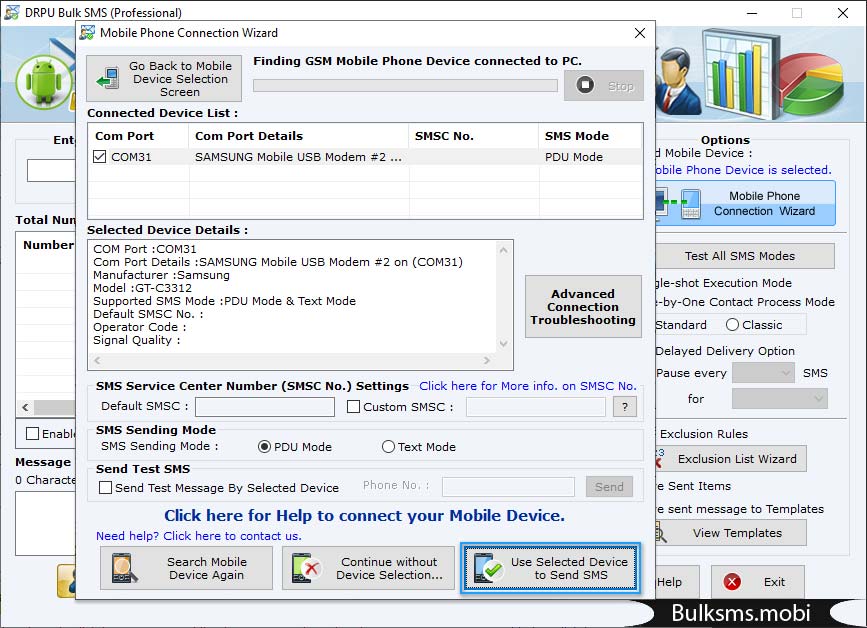Select PDU Mode radio button

coord(264,447)
